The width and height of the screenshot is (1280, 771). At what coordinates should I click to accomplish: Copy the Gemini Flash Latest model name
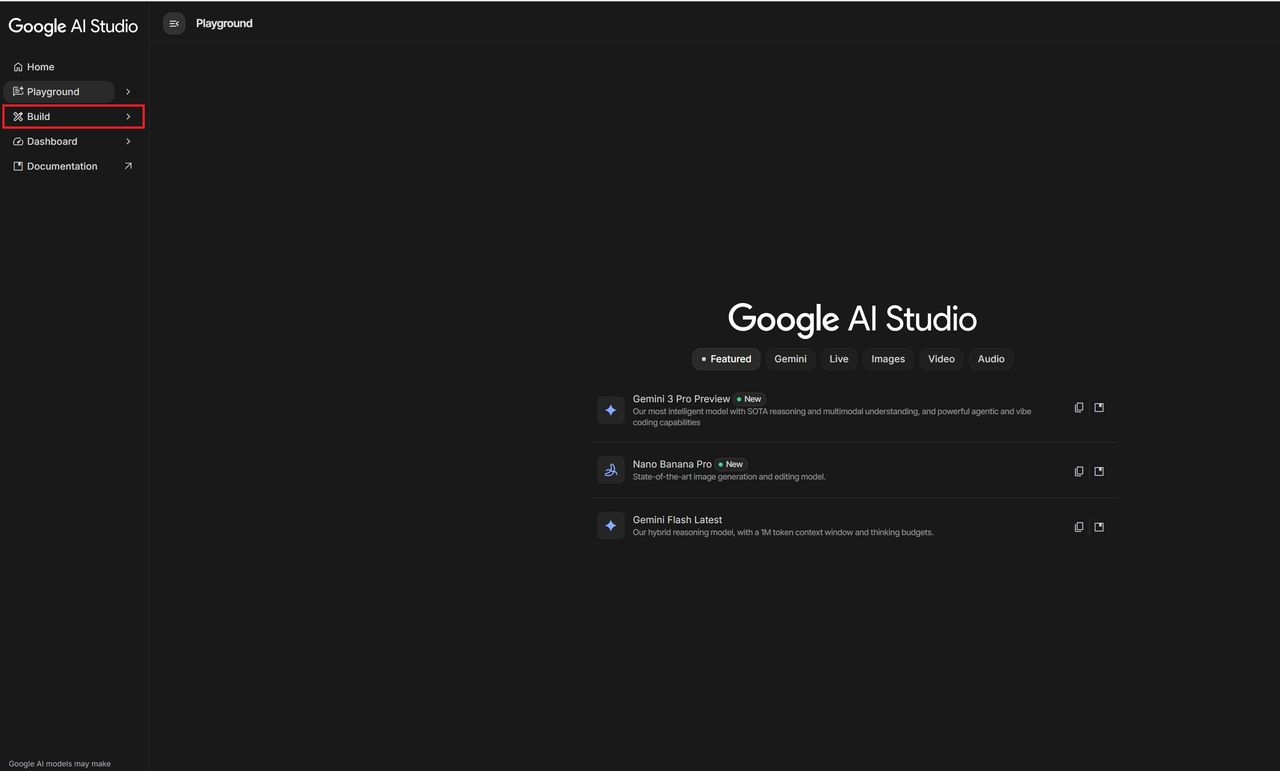click(1078, 527)
